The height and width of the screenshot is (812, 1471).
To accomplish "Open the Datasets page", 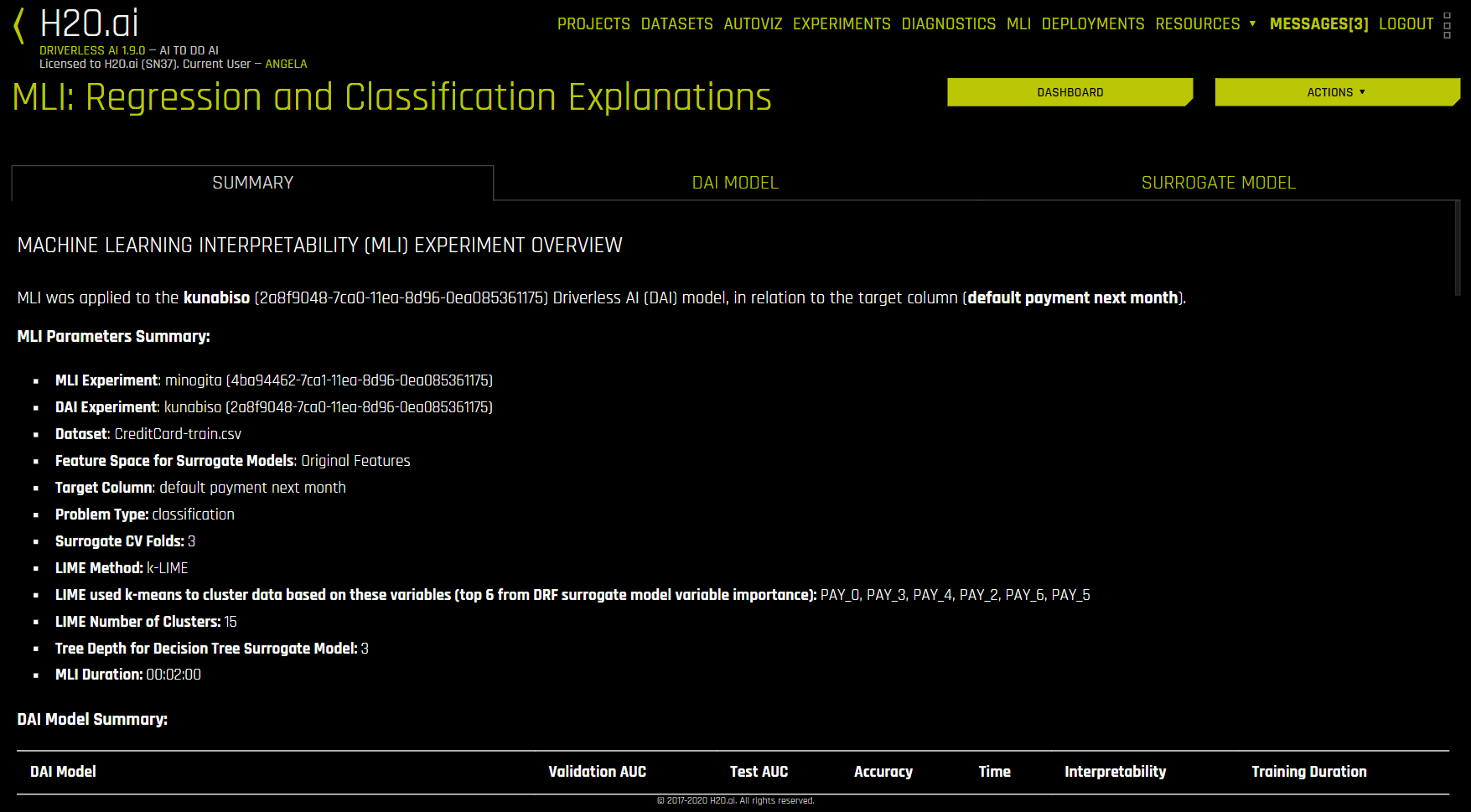I will pyautogui.click(x=676, y=24).
